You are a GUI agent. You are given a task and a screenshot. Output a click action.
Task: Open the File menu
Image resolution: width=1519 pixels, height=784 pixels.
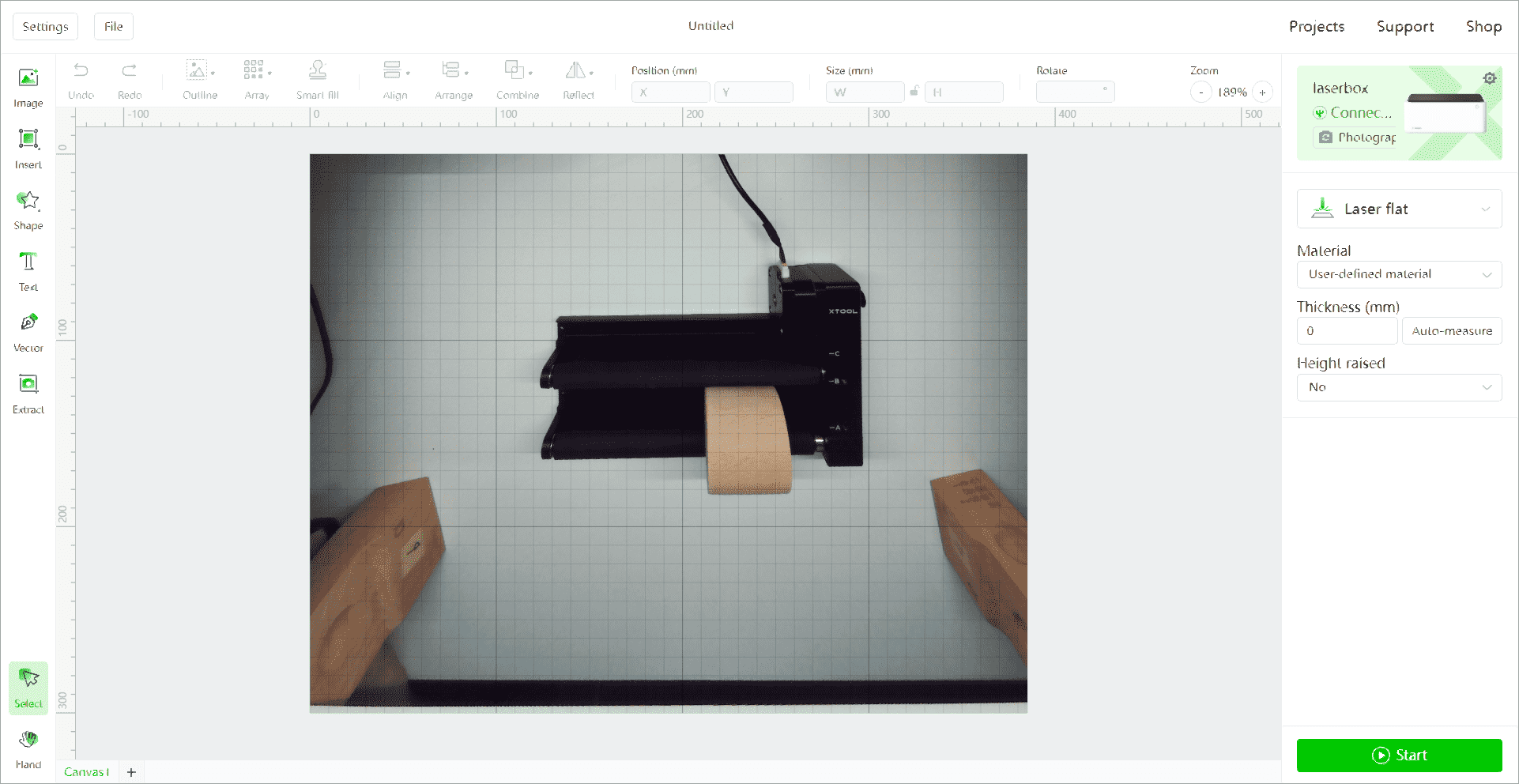[x=114, y=26]
